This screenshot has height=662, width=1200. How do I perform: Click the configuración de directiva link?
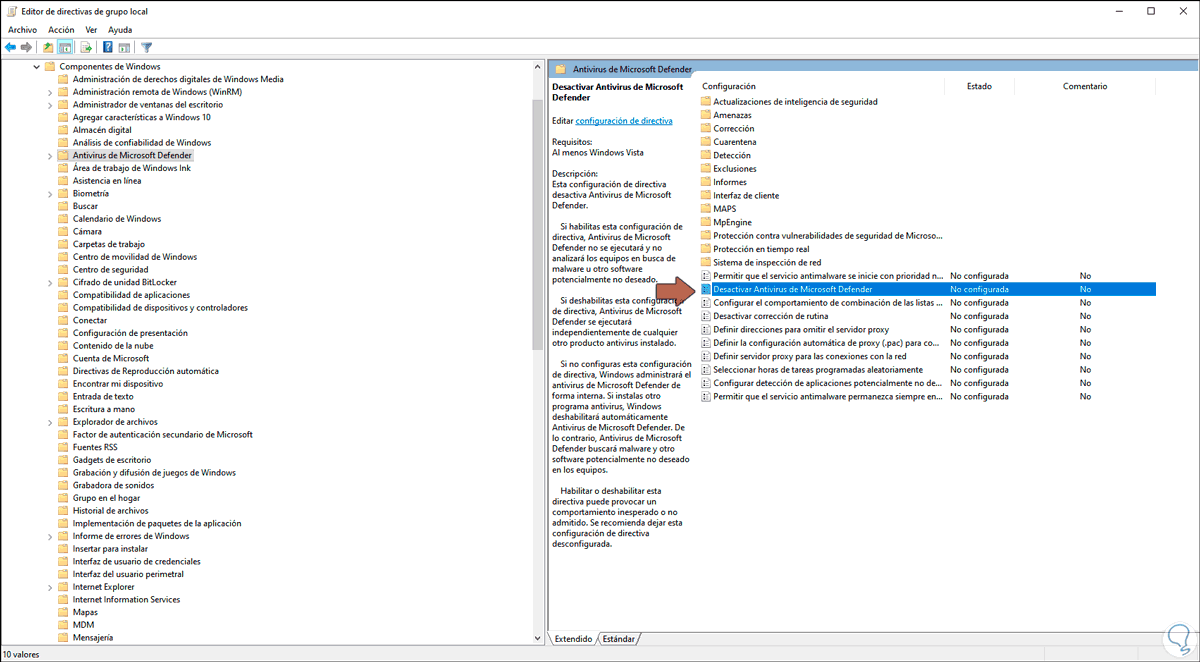click(624, 120)
